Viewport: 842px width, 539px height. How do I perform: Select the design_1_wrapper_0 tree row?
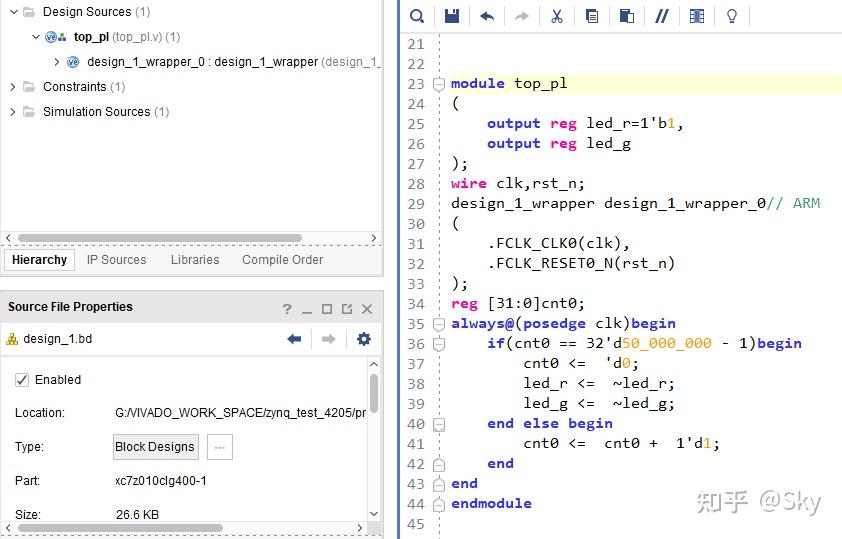(x=192, y=62)
